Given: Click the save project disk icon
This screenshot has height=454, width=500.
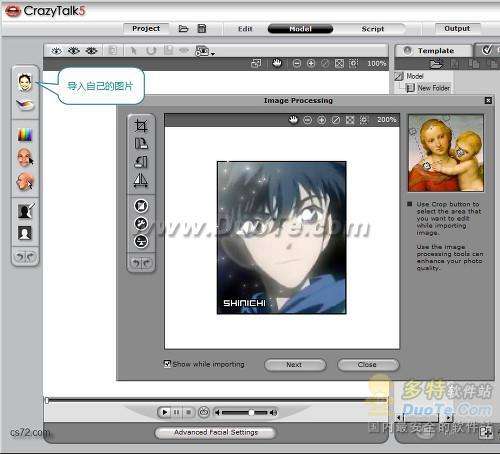Looking at the screenshot, I should click(x=202, y=29).
